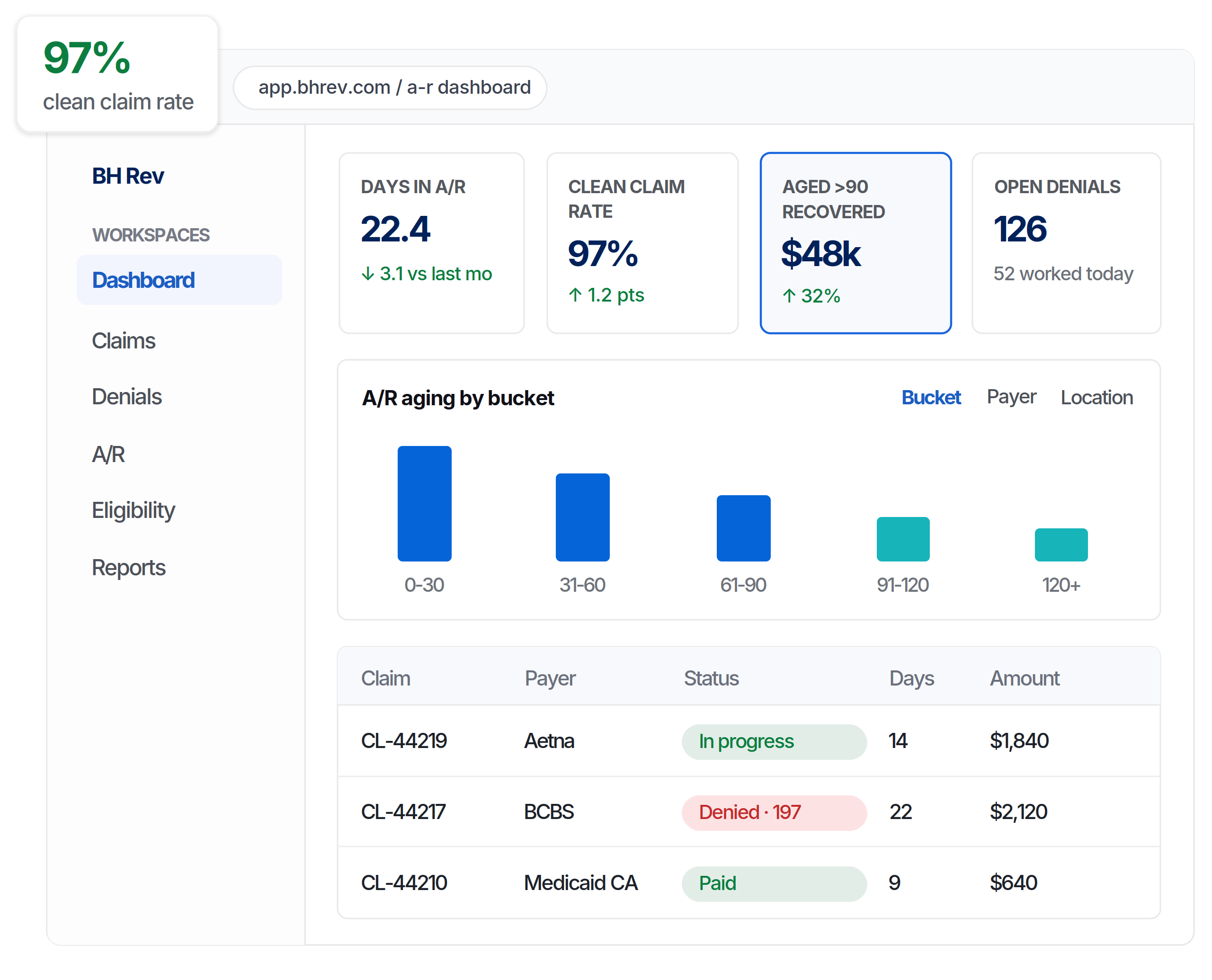The width and height of the screenshot is (1212, 980).
Task: Switch chart to Location view
Action: (1097, 397)
